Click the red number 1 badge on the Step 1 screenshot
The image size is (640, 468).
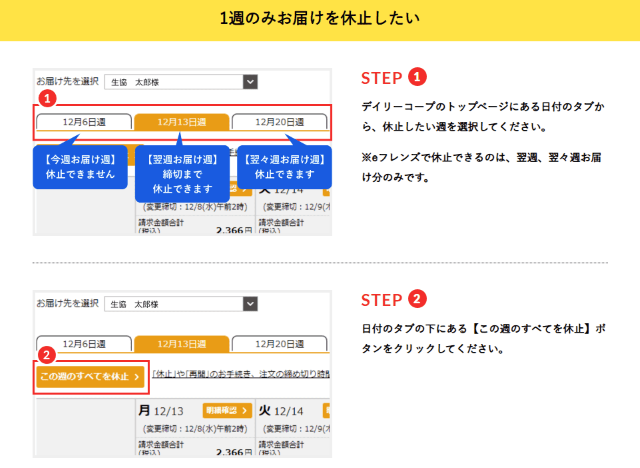(x=45, y=99)
